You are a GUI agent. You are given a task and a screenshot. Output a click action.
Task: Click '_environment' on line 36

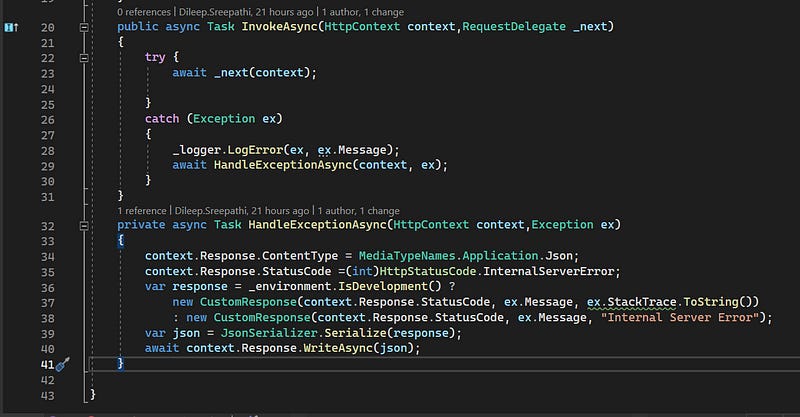(x=290, y=286)
